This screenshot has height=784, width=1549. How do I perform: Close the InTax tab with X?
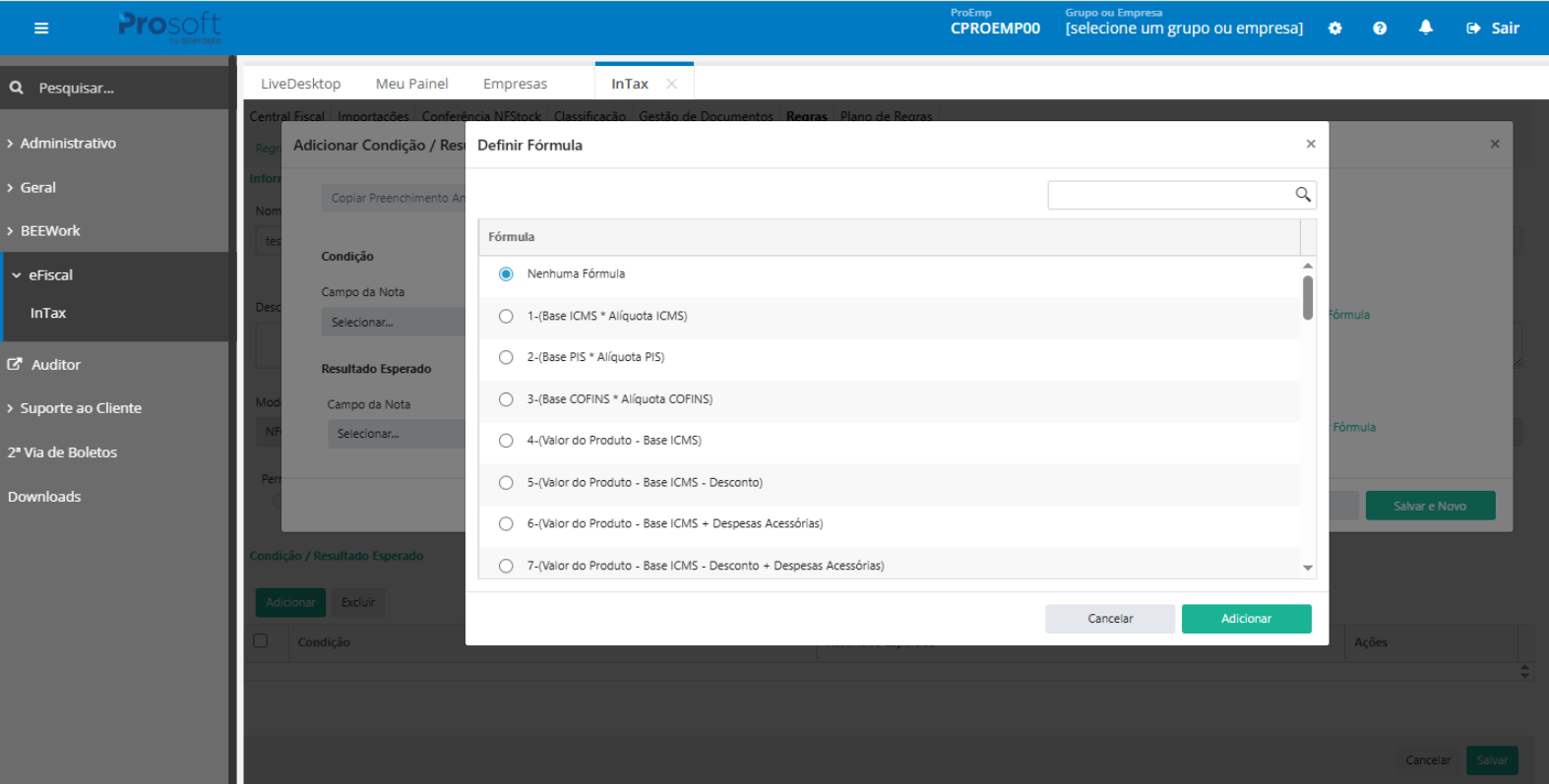click(671, 84)
